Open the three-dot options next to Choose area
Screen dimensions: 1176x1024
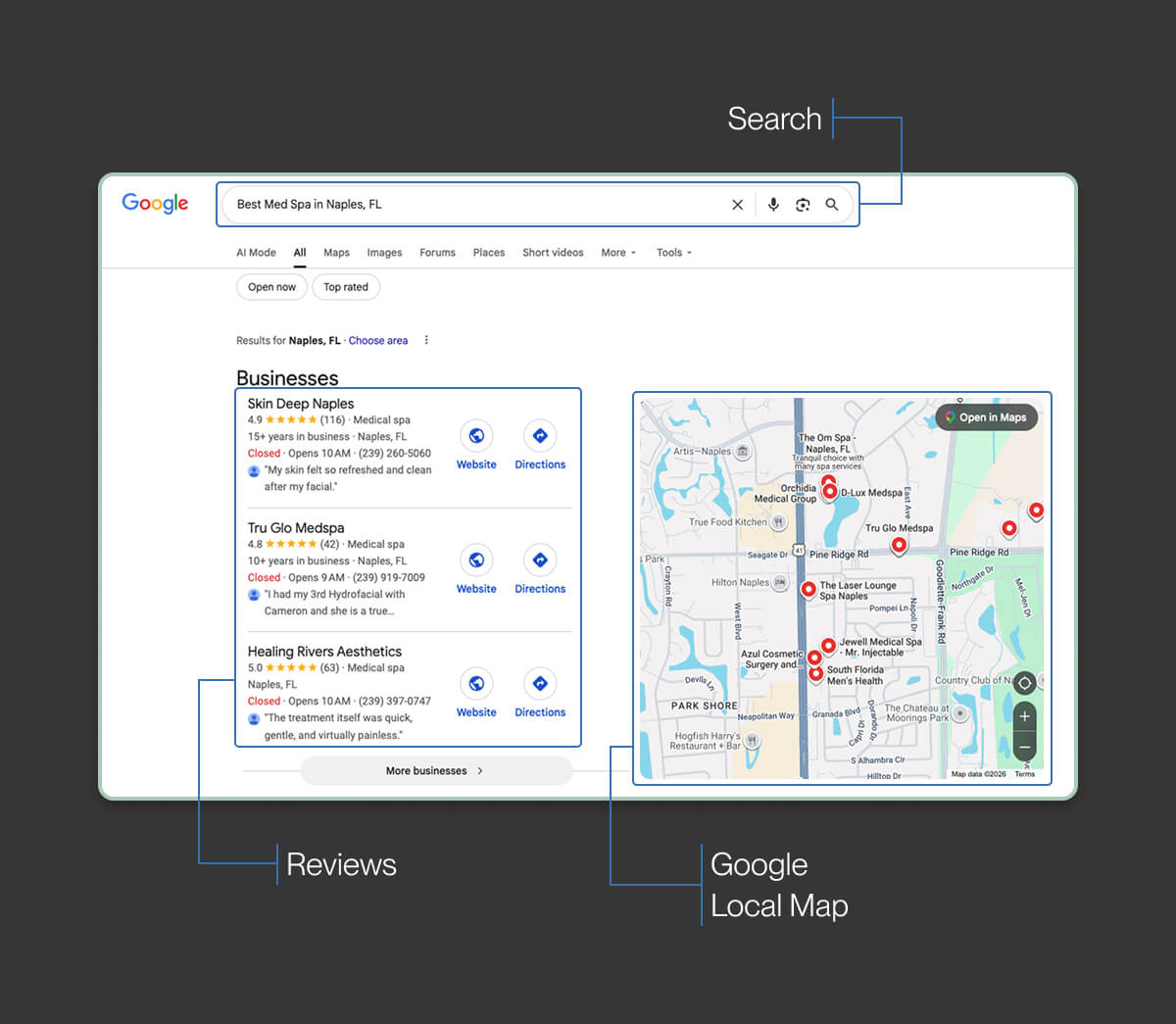(426, 340)
